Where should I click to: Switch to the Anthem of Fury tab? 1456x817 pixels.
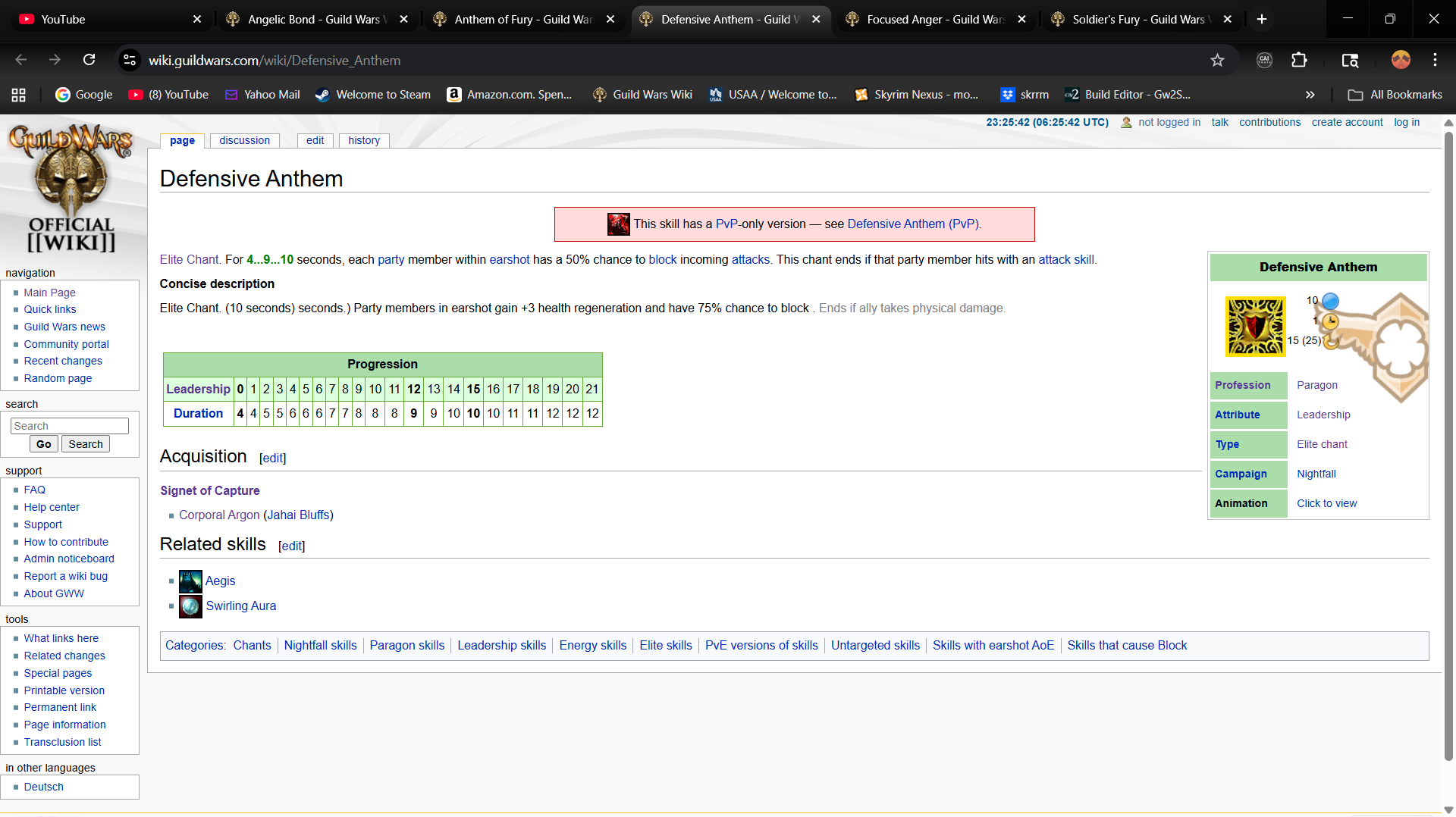[523, 19]
